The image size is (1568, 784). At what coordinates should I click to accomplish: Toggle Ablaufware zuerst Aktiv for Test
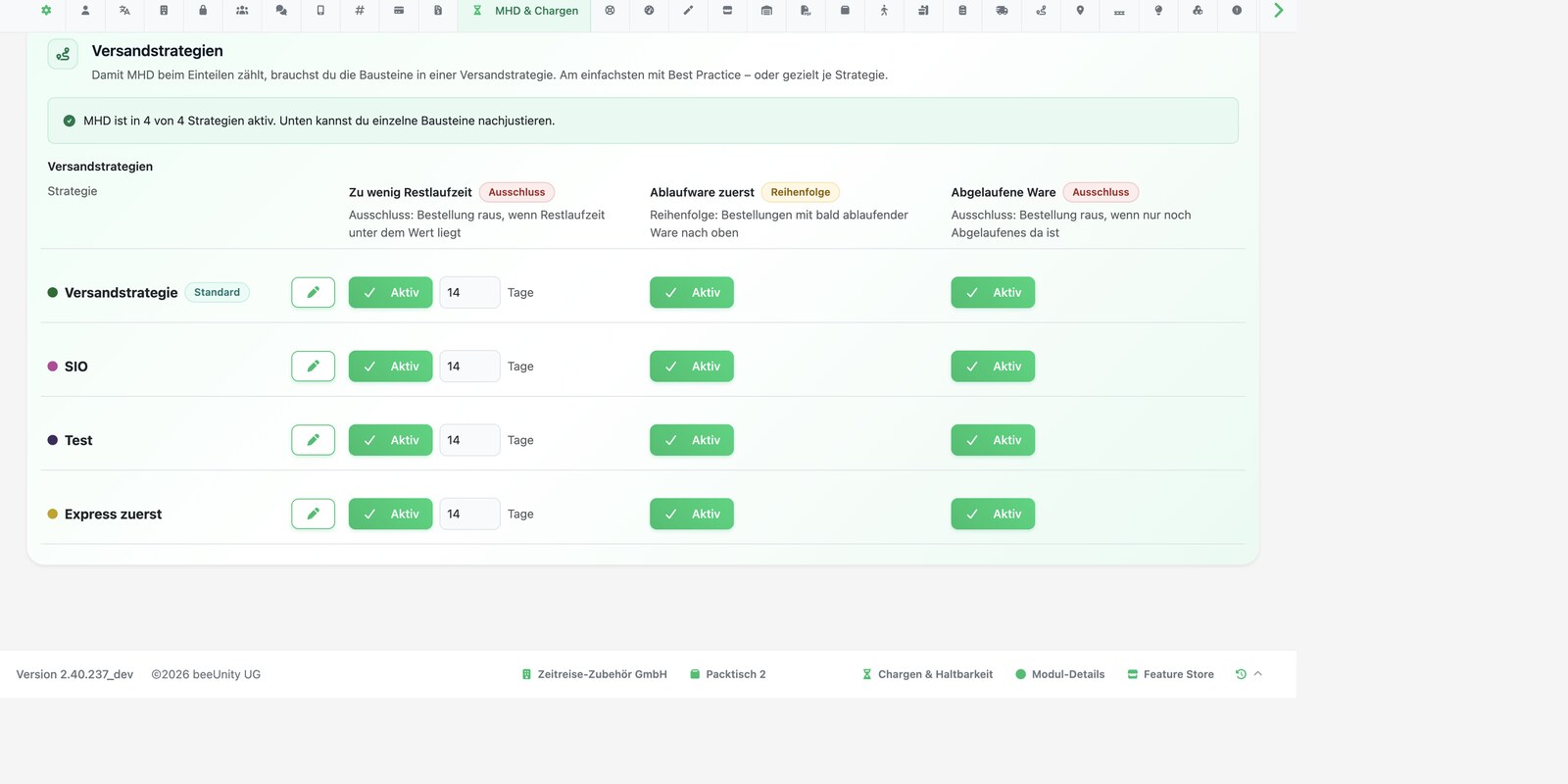coord(691,440)
